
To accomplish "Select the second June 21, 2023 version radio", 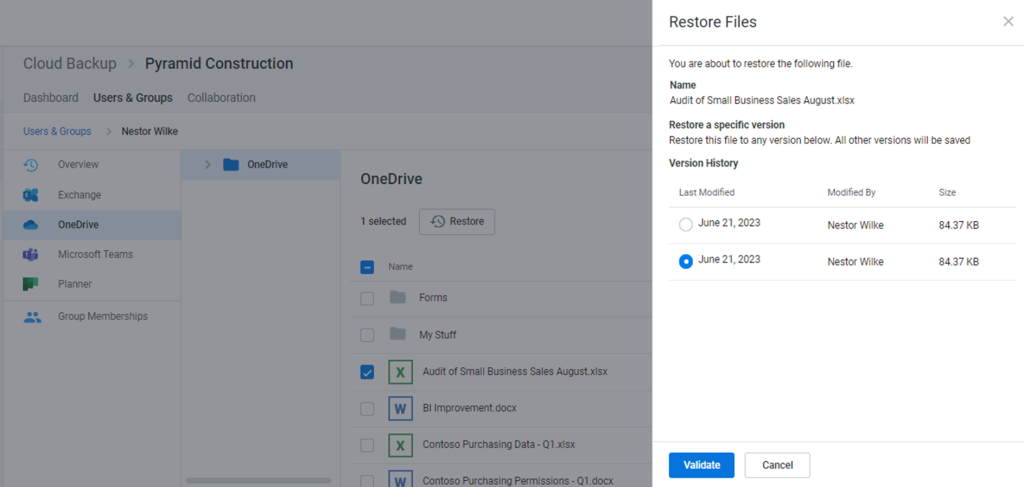I will click(x=686, y=262).
